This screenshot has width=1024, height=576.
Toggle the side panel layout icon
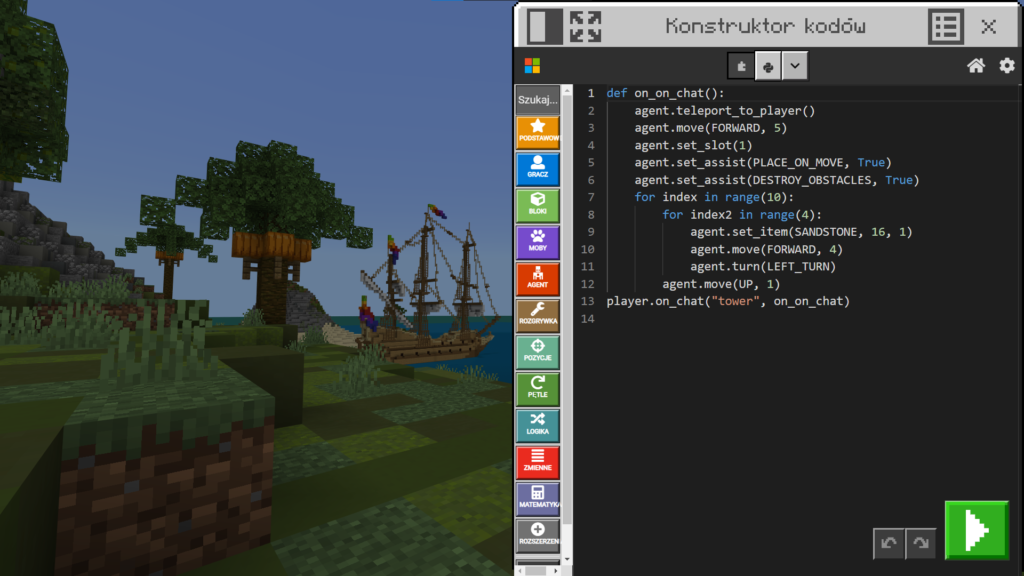point(545,27)
